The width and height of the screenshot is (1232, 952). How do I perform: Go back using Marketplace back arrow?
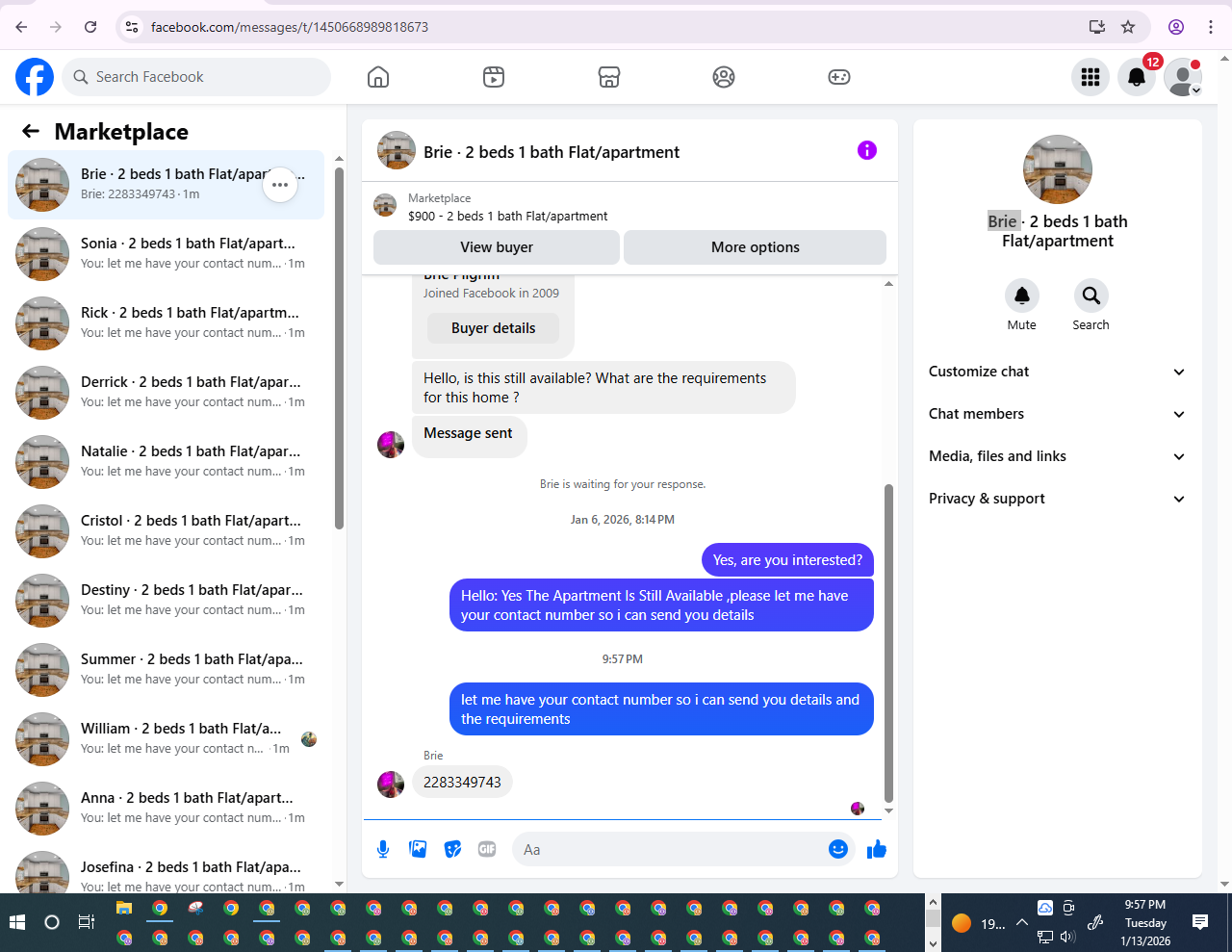point(31,131)
